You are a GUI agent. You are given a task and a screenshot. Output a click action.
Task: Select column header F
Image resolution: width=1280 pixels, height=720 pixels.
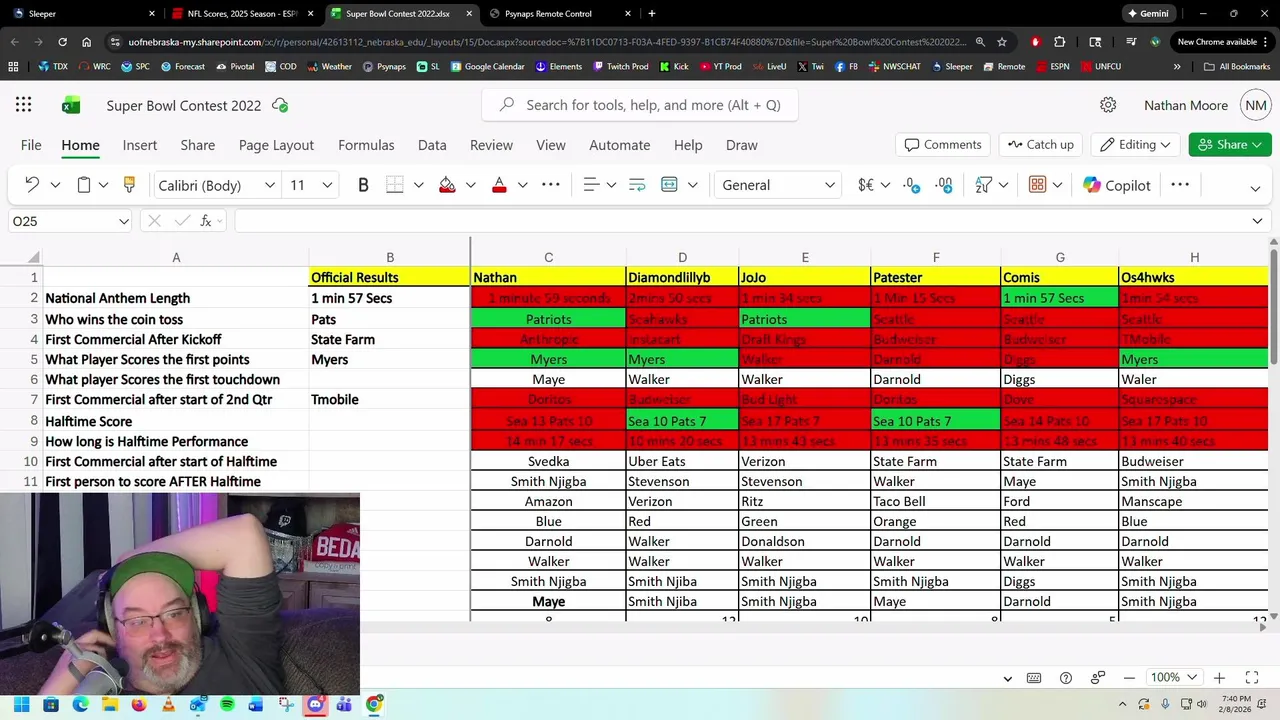click(936, 257)
